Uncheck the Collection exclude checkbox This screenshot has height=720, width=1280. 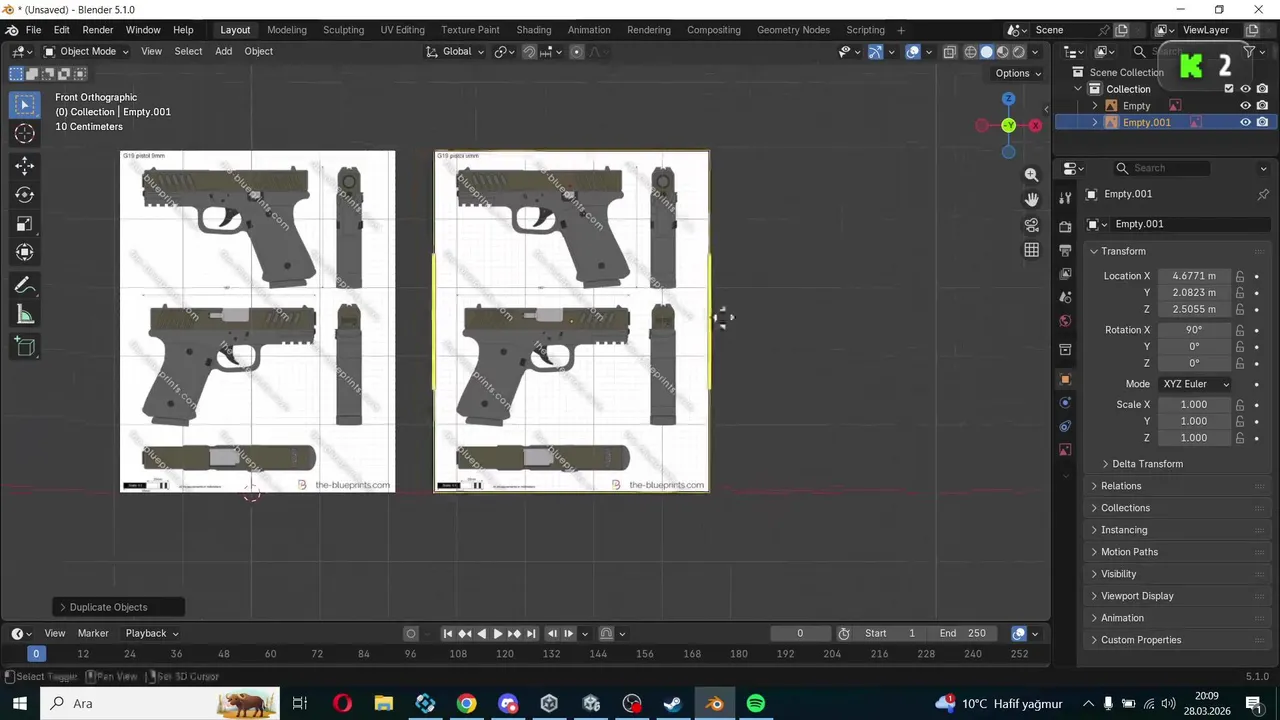1229,89
